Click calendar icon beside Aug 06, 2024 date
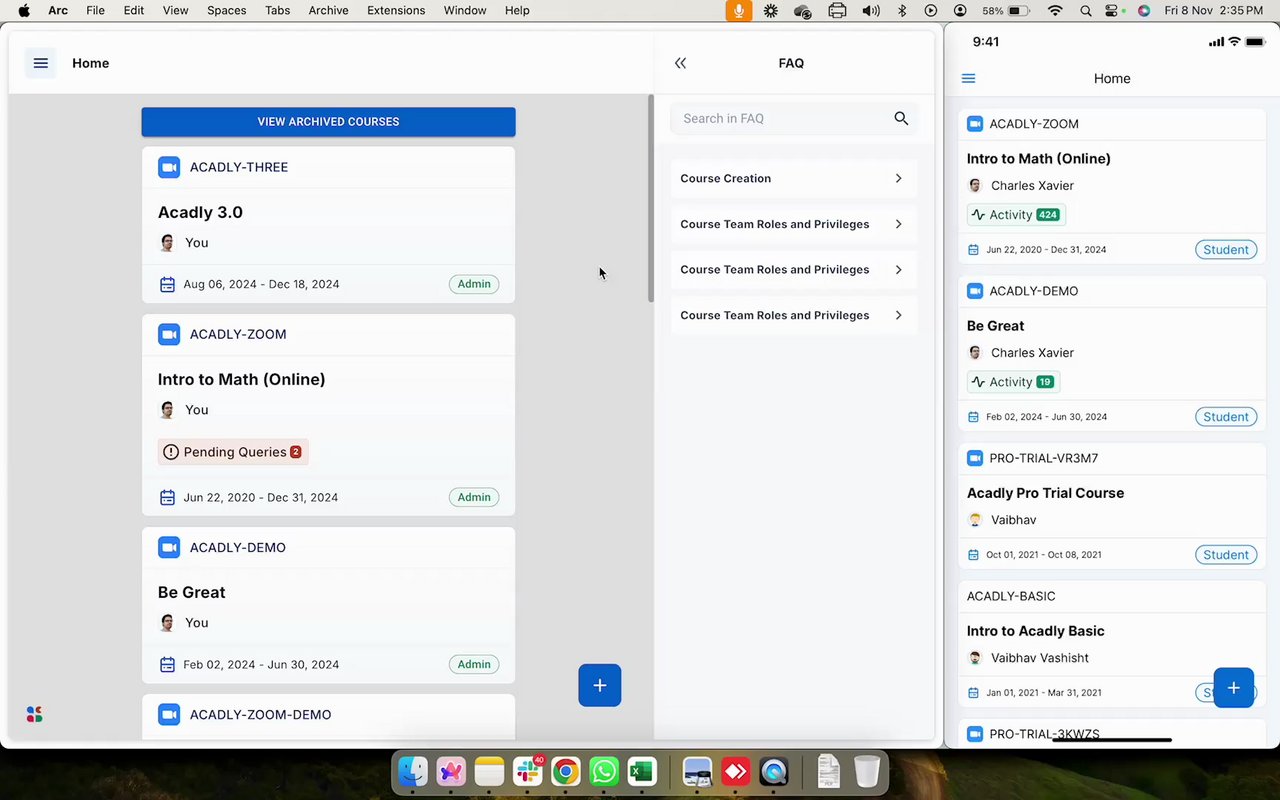 168,284
